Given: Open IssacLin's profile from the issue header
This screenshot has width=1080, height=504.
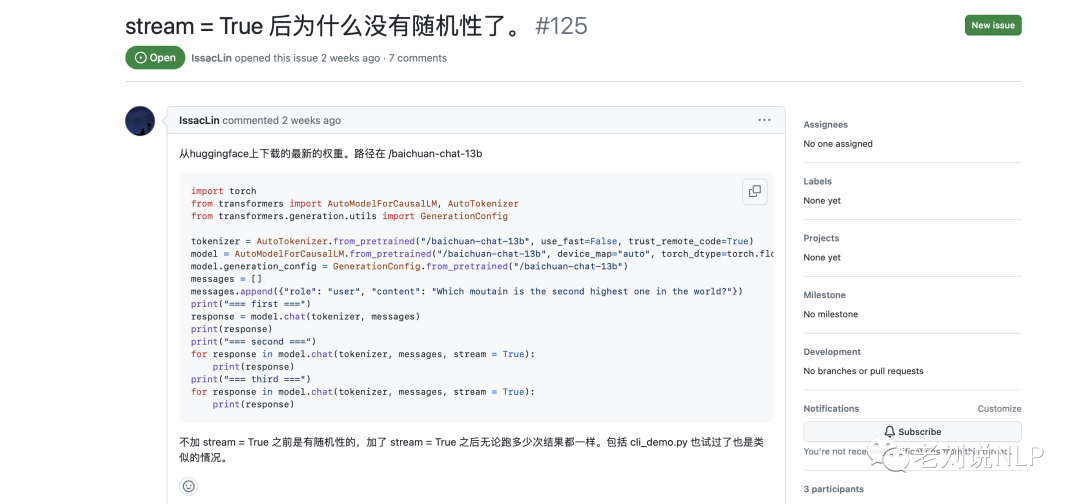Looking at the screenshot, I should click(211, 58).
